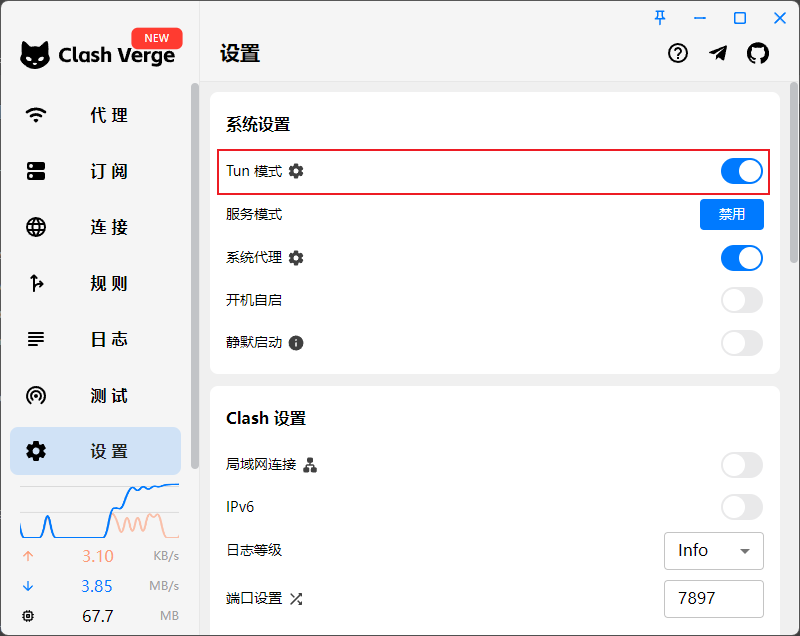Click the traffic graph in the sidebar
Screen dimensions: 800x636
pyautogui.click(x=99, y=511)
